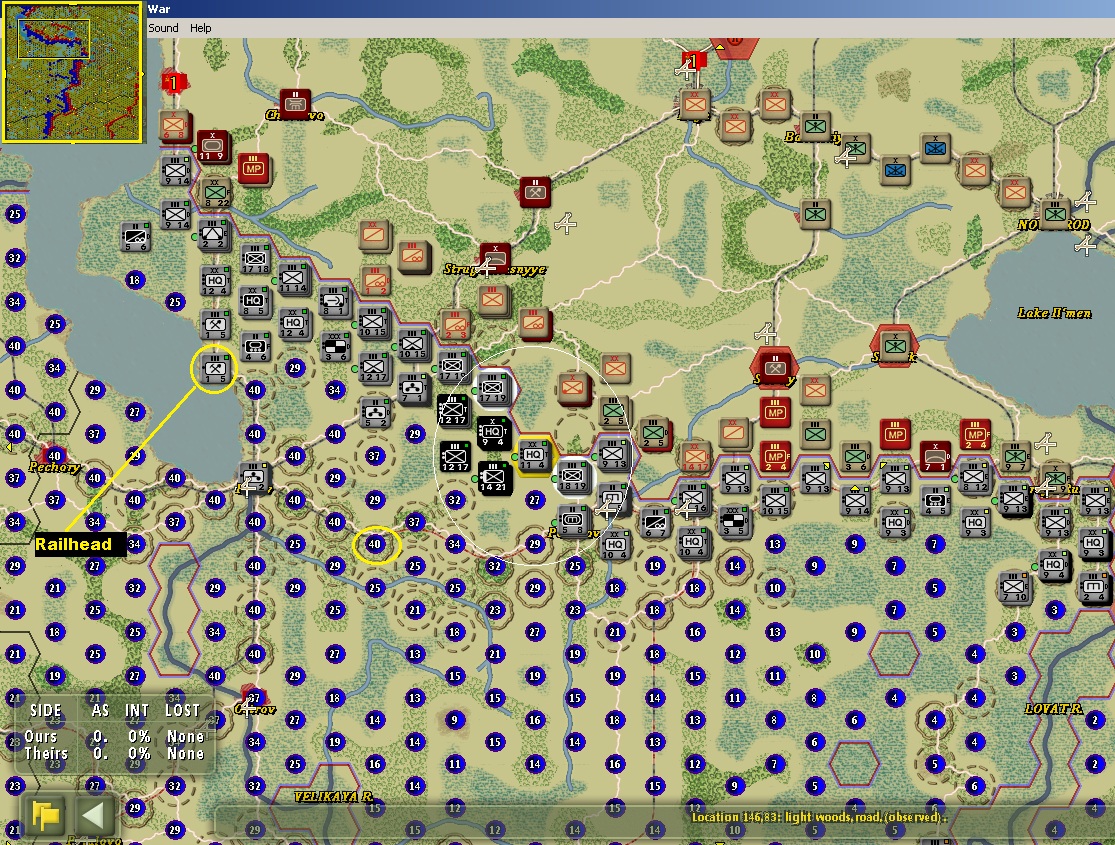Select the green 8-22 division unit
The height and width of the screenshot is (845, 1115).
tap(216, 192)
